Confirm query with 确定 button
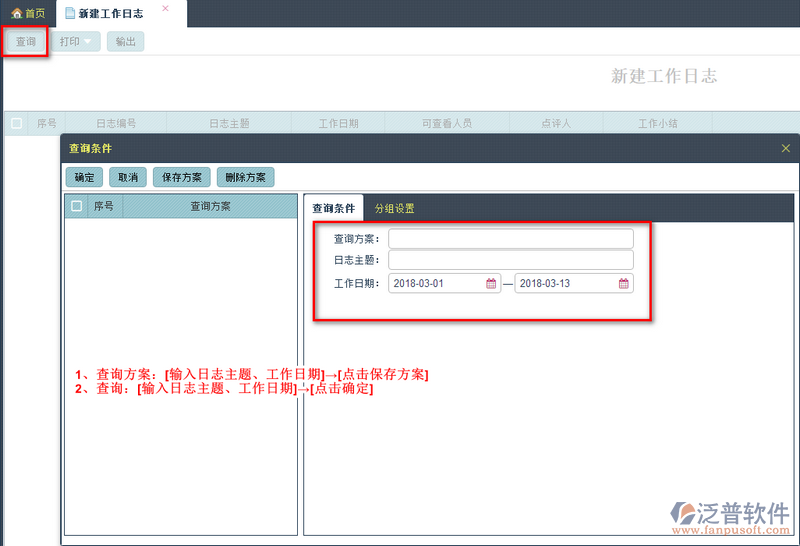 point(84,177)
